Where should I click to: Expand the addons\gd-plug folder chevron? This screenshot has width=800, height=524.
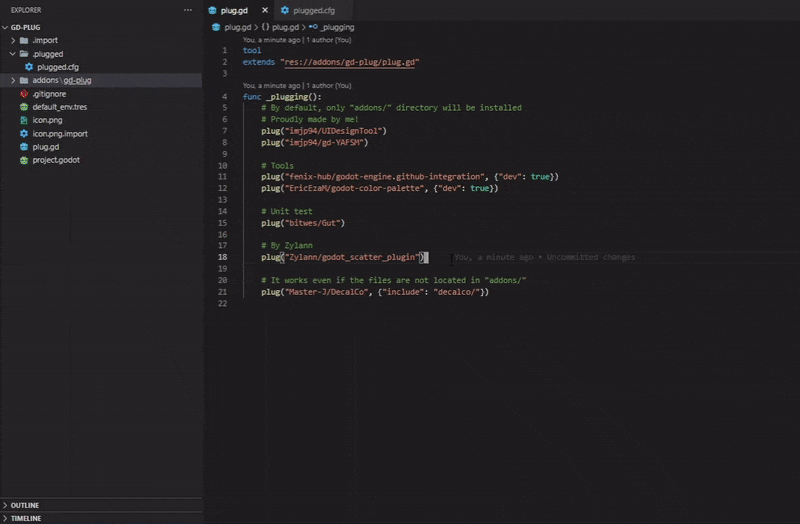pos(13,80)
